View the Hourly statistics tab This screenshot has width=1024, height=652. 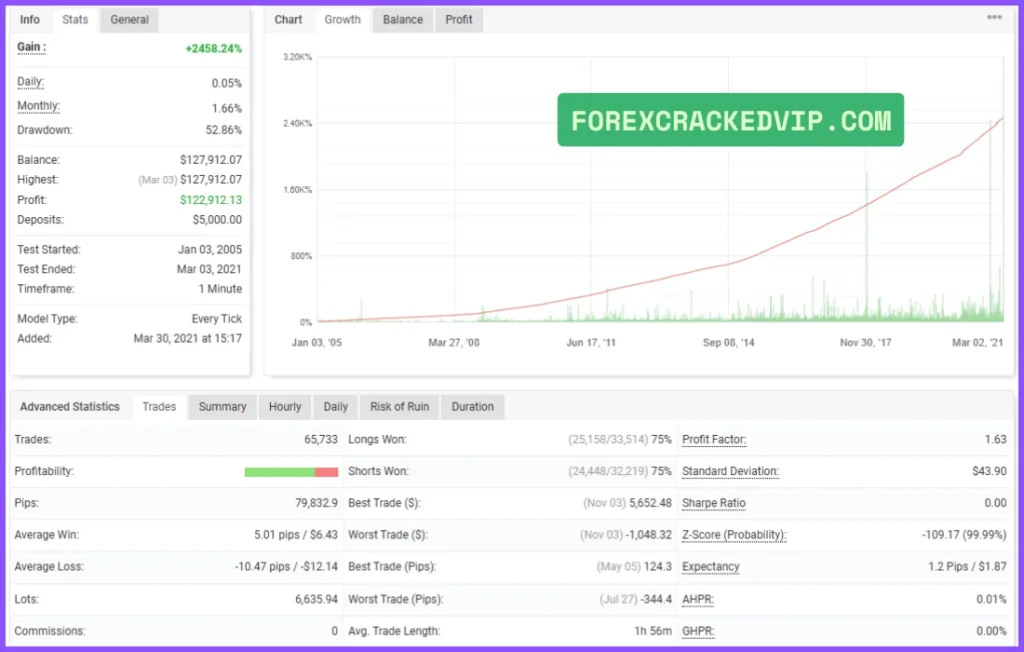[x=285, y=407]
